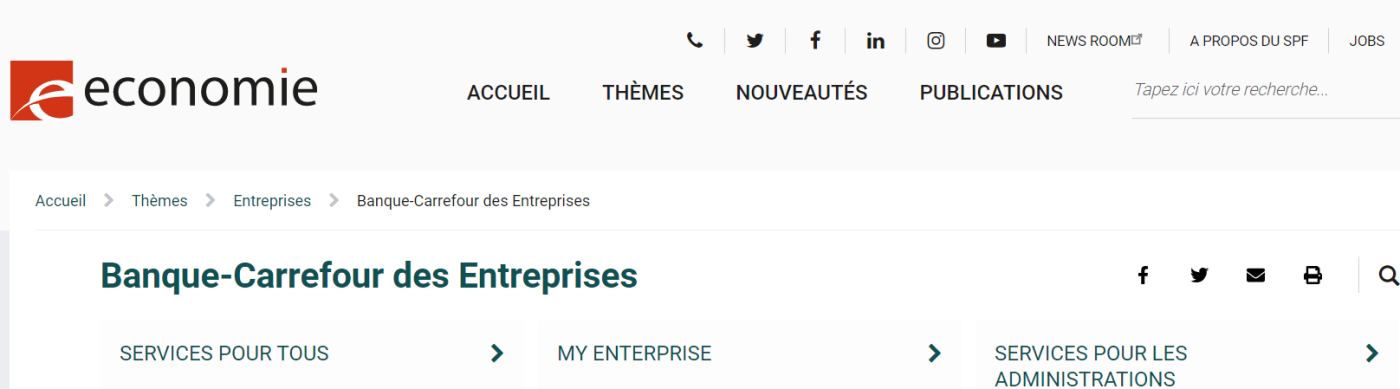Viewport: 1400px width, 389px height.
Task: Open the Instagram icon in top bar
Action: pyautogui.click(x=936, y=41)
